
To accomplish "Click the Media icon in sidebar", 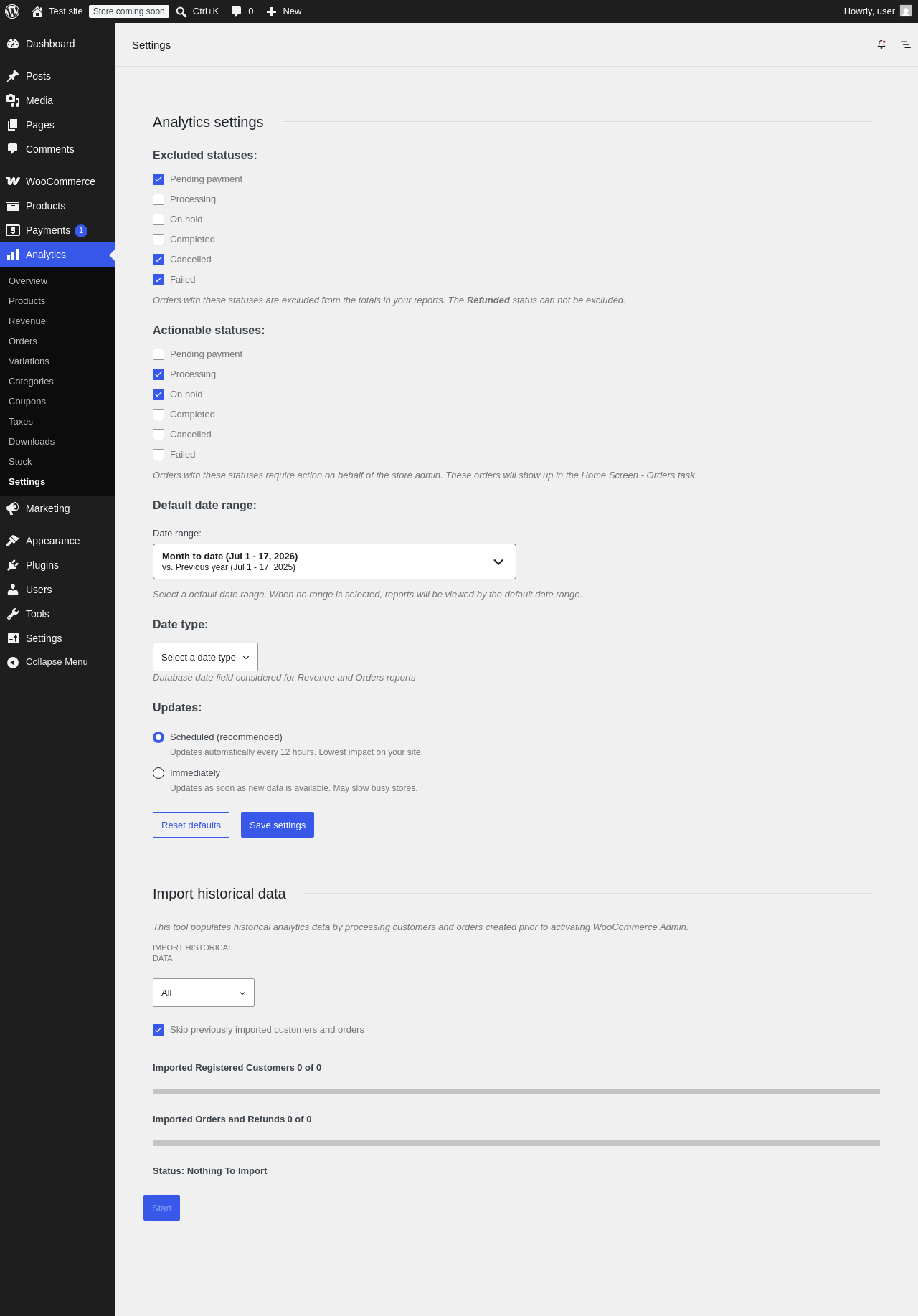I will click(x=13, y=100).
